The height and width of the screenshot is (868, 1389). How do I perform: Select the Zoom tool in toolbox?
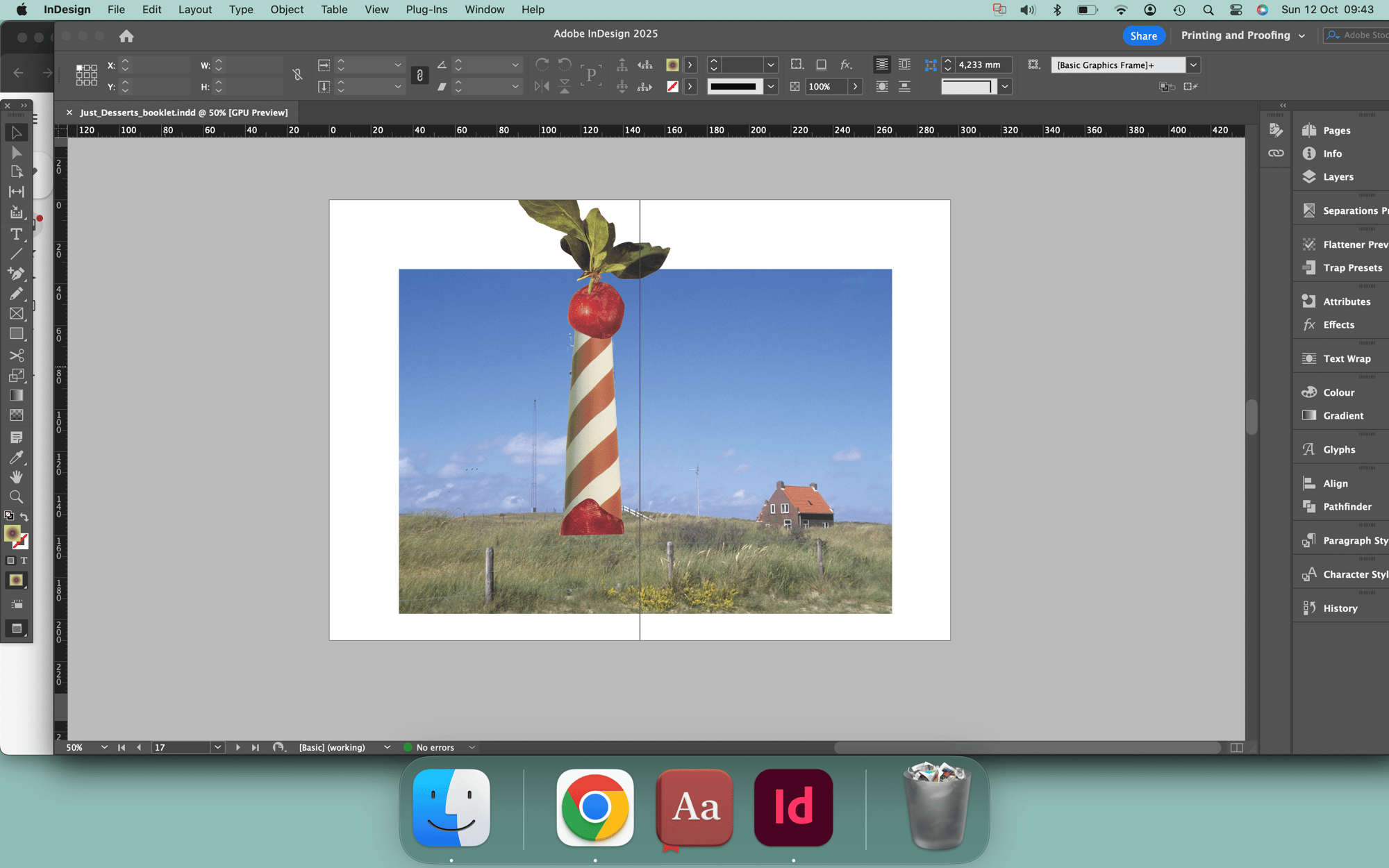[x=16, y=497]
